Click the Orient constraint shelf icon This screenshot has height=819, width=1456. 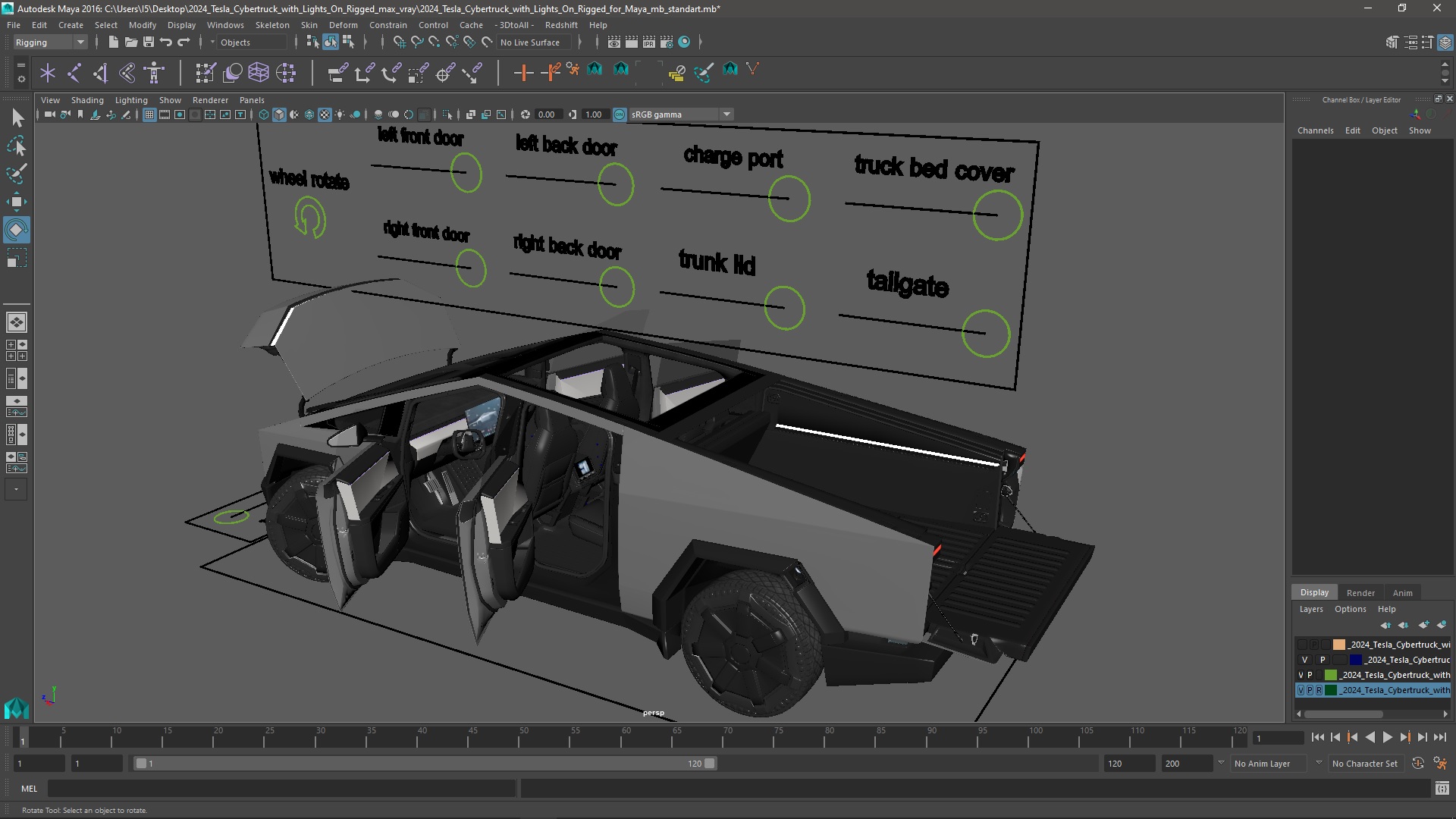pos(391,73)
